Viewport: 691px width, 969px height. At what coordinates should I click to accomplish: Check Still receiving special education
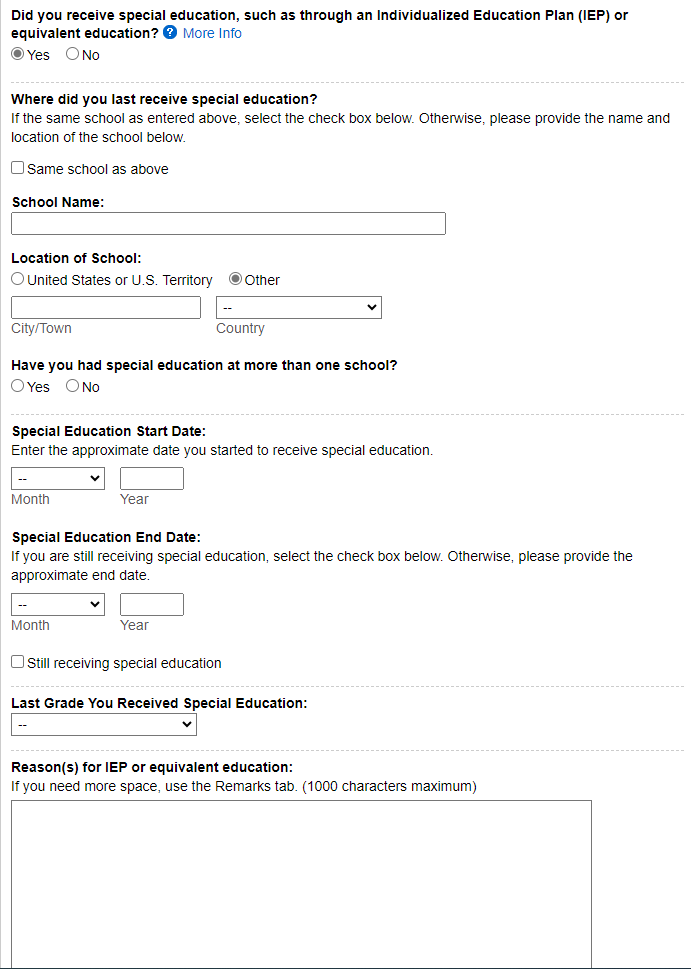[x=18, y=662]
